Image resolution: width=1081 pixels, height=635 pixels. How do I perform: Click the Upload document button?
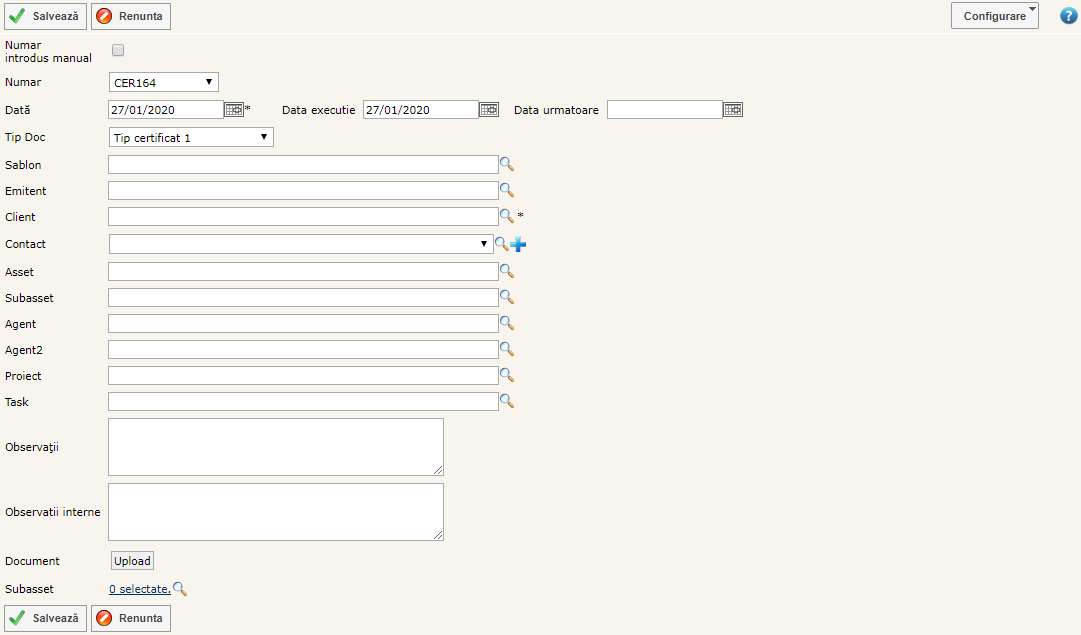[132, 561]
